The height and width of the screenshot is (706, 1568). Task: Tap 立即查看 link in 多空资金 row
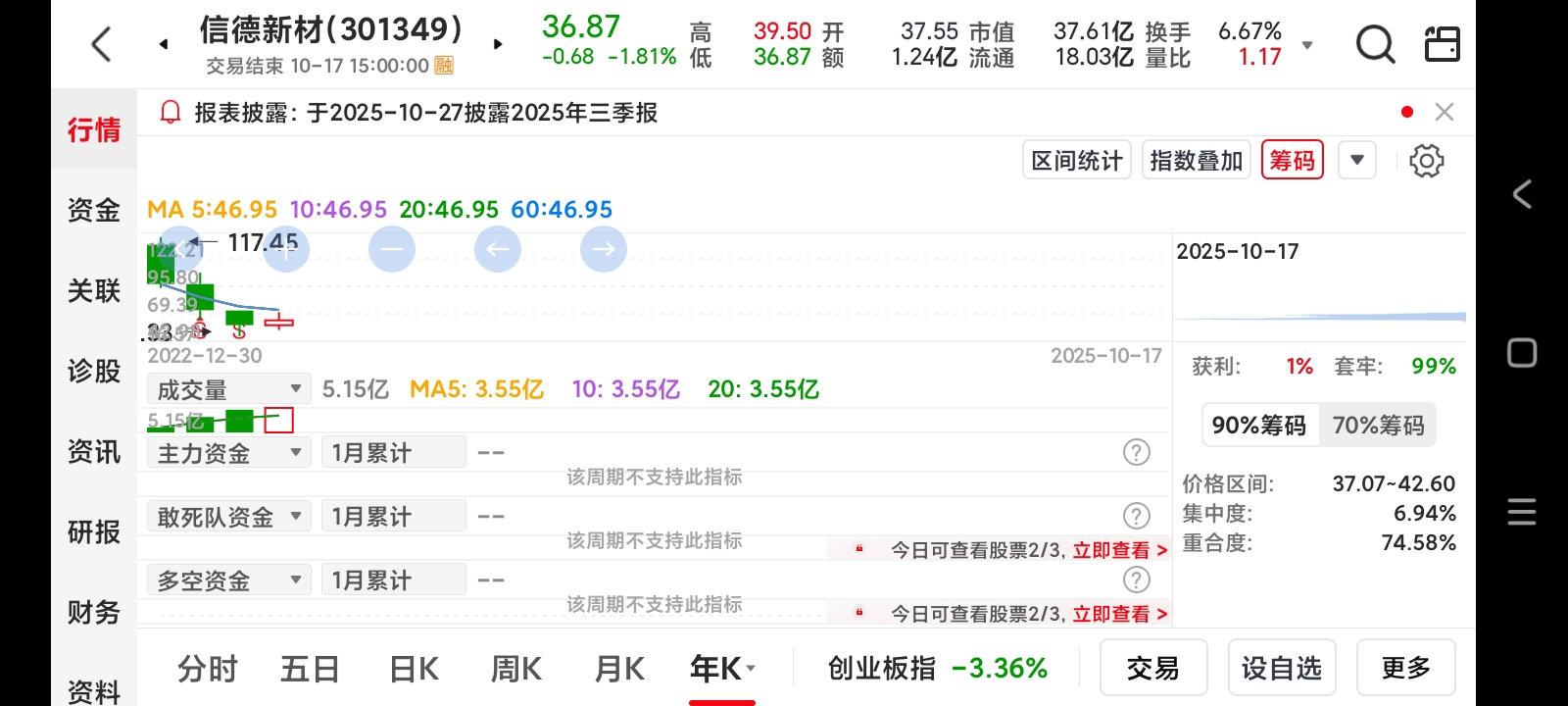tap(1120, 614)
